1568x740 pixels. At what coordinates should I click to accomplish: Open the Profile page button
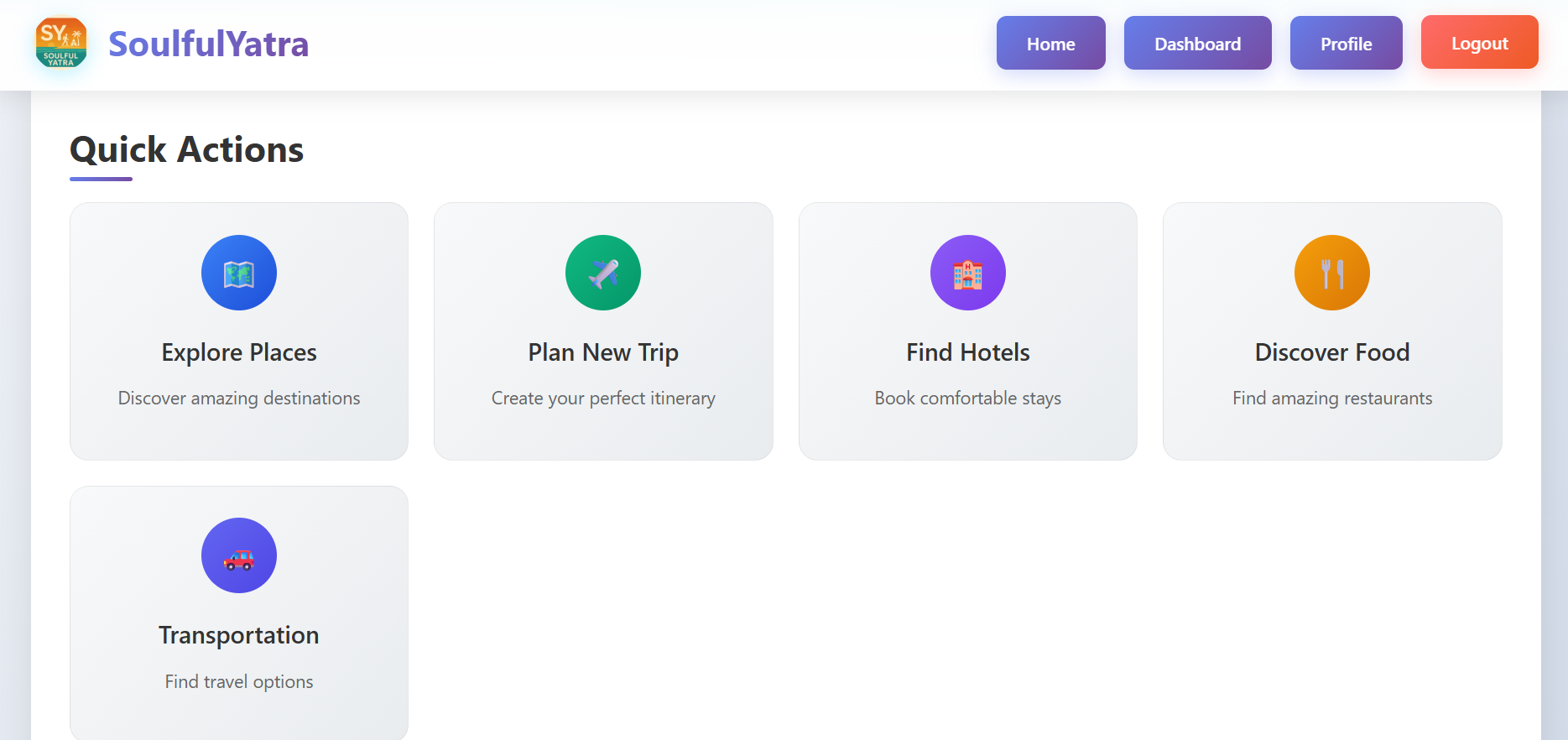click(x=1347, y=43)
